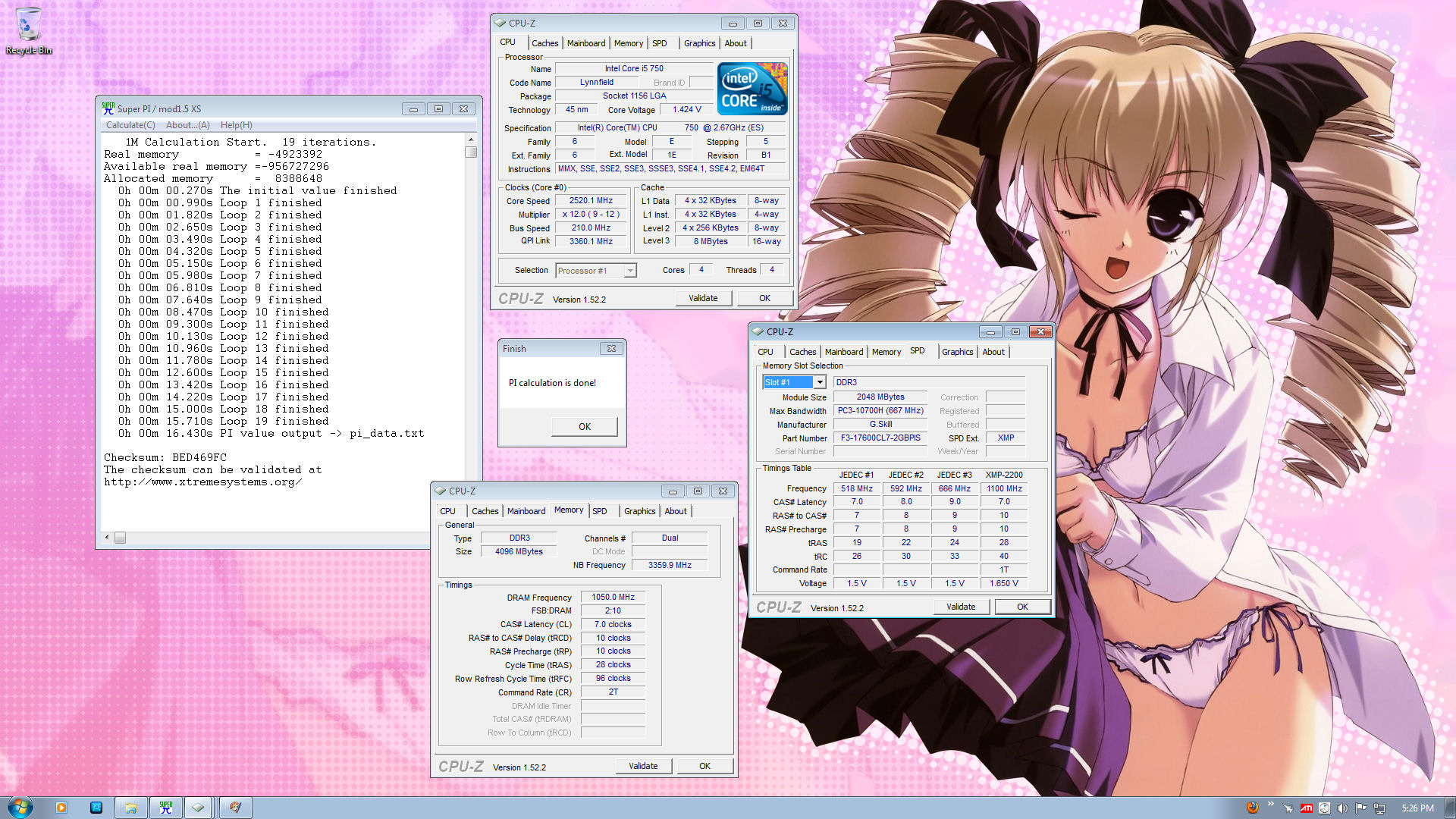Click Super PI vertical scrollbar up arrow
The image size is (1456, 819).
pyautogui.click(x=471, y=140)
